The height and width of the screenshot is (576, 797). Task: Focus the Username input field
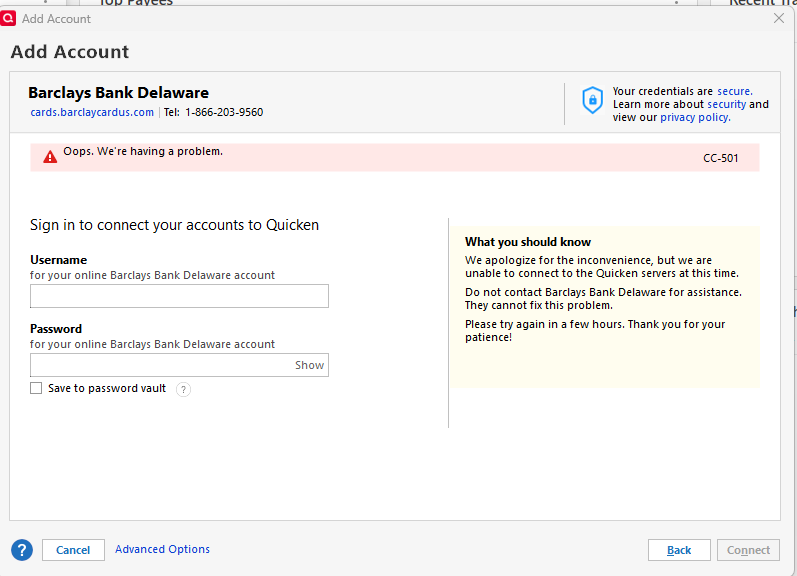pos(179,296)
